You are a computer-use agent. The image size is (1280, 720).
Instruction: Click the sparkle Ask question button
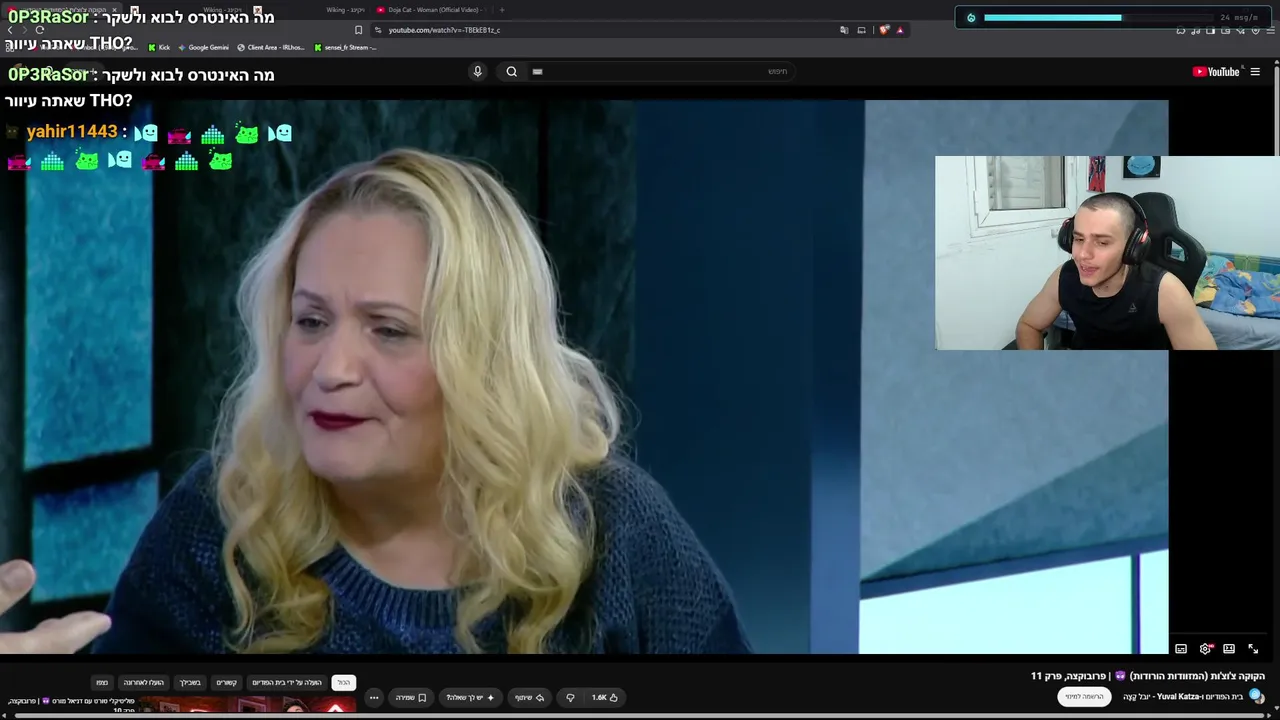[x=470, y=697]
